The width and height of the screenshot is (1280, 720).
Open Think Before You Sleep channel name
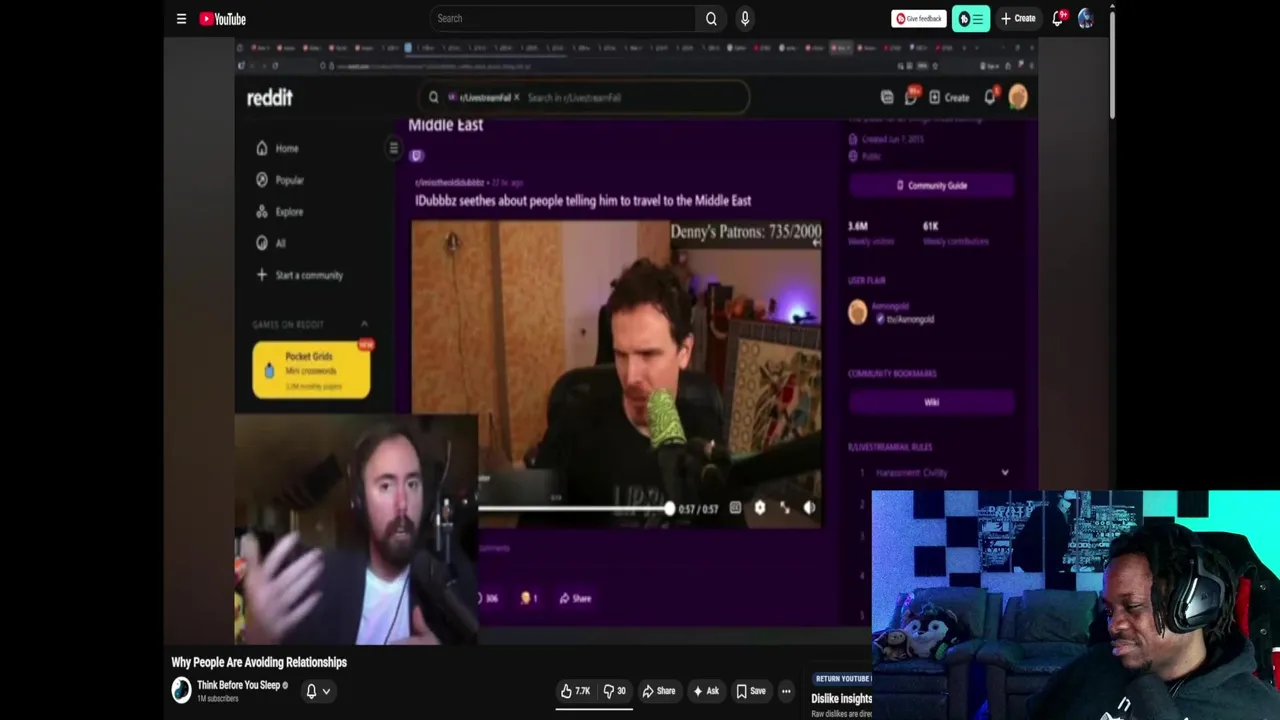[238, 685]
